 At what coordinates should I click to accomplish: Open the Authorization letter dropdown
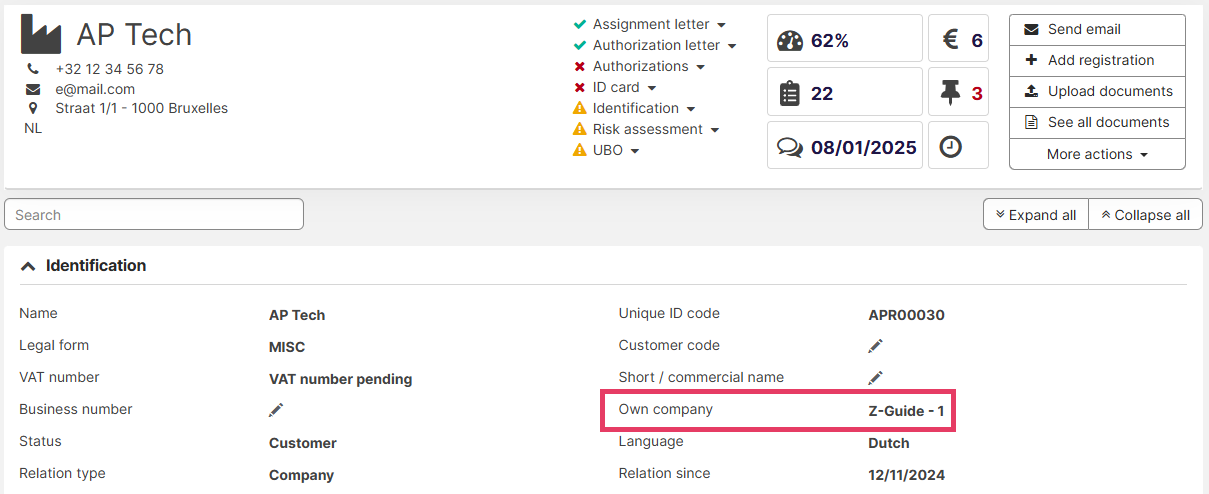pos(732,46)
